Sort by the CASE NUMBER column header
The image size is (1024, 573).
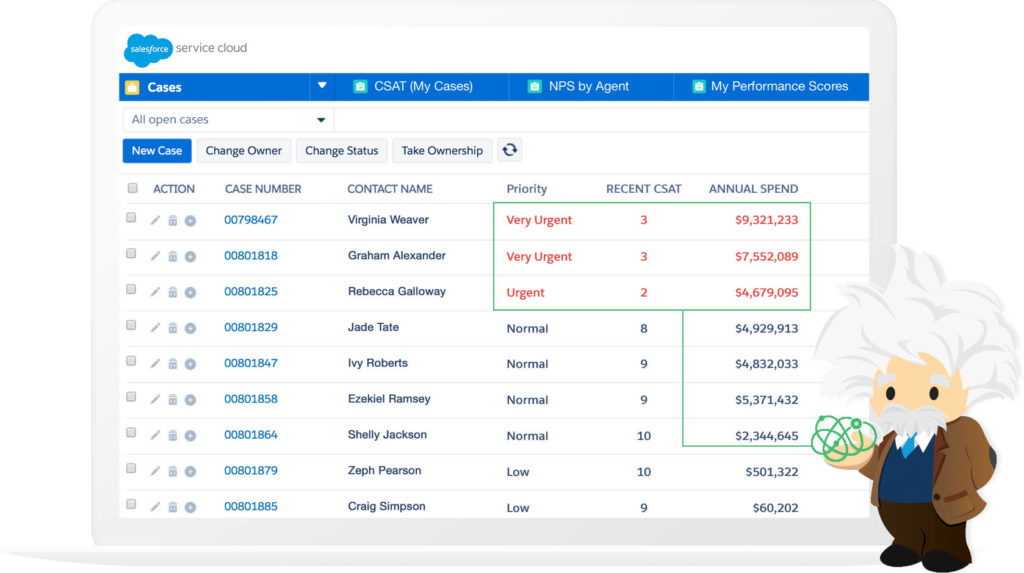pos(263,189)
